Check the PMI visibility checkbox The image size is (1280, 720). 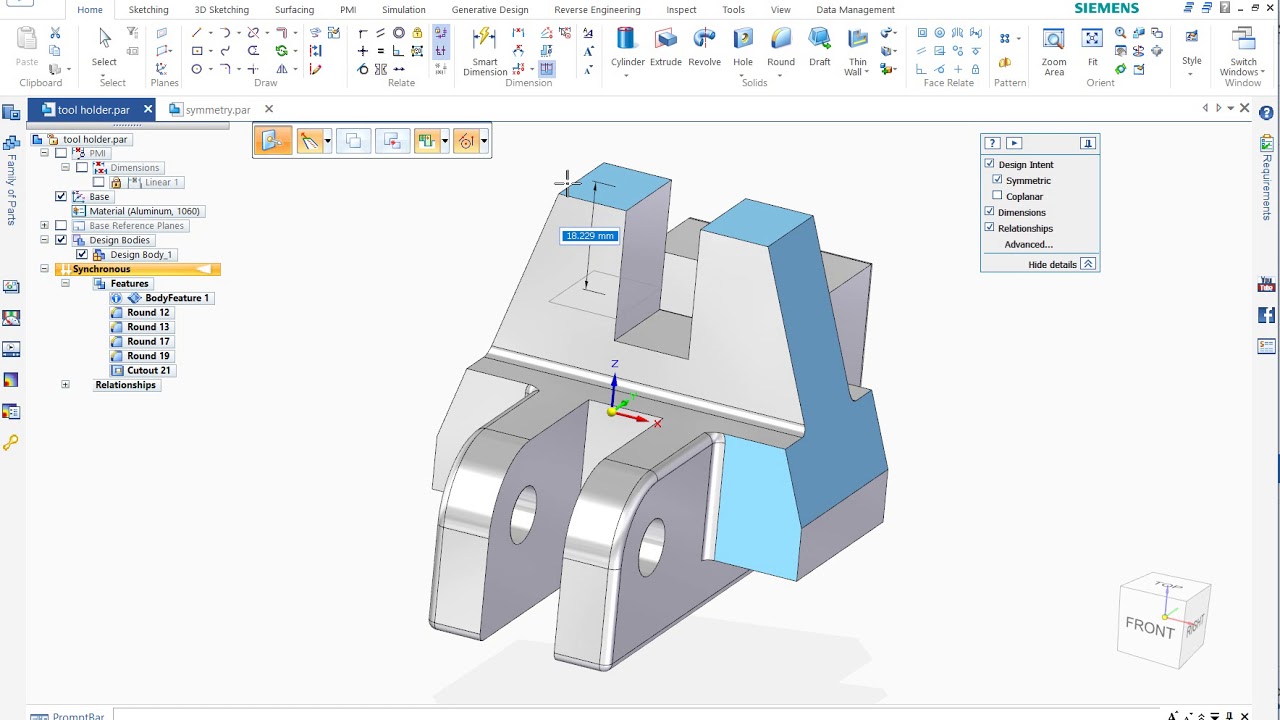(61, 153)
